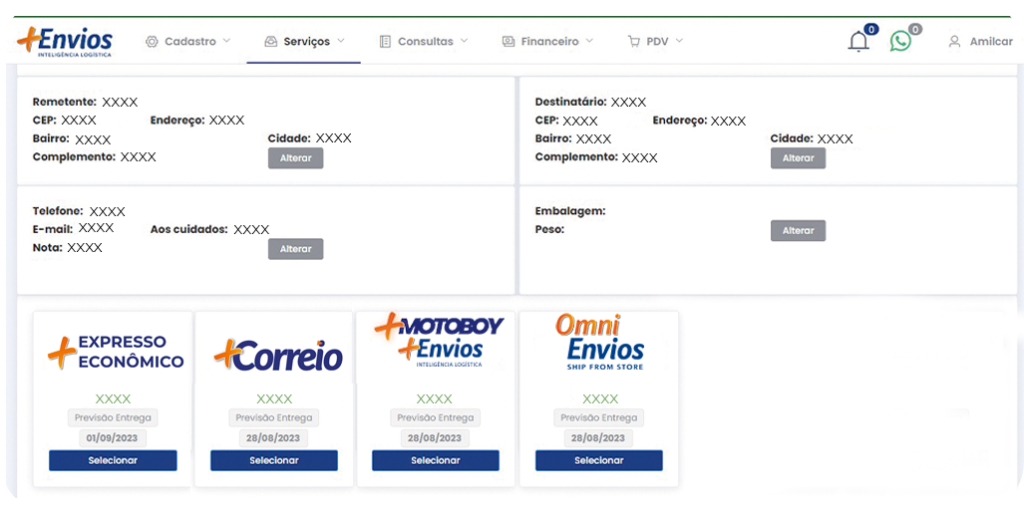Click the +Motoboy Envios logo
The width and height of the screenshot is (1024, 513).
[440, 341]
